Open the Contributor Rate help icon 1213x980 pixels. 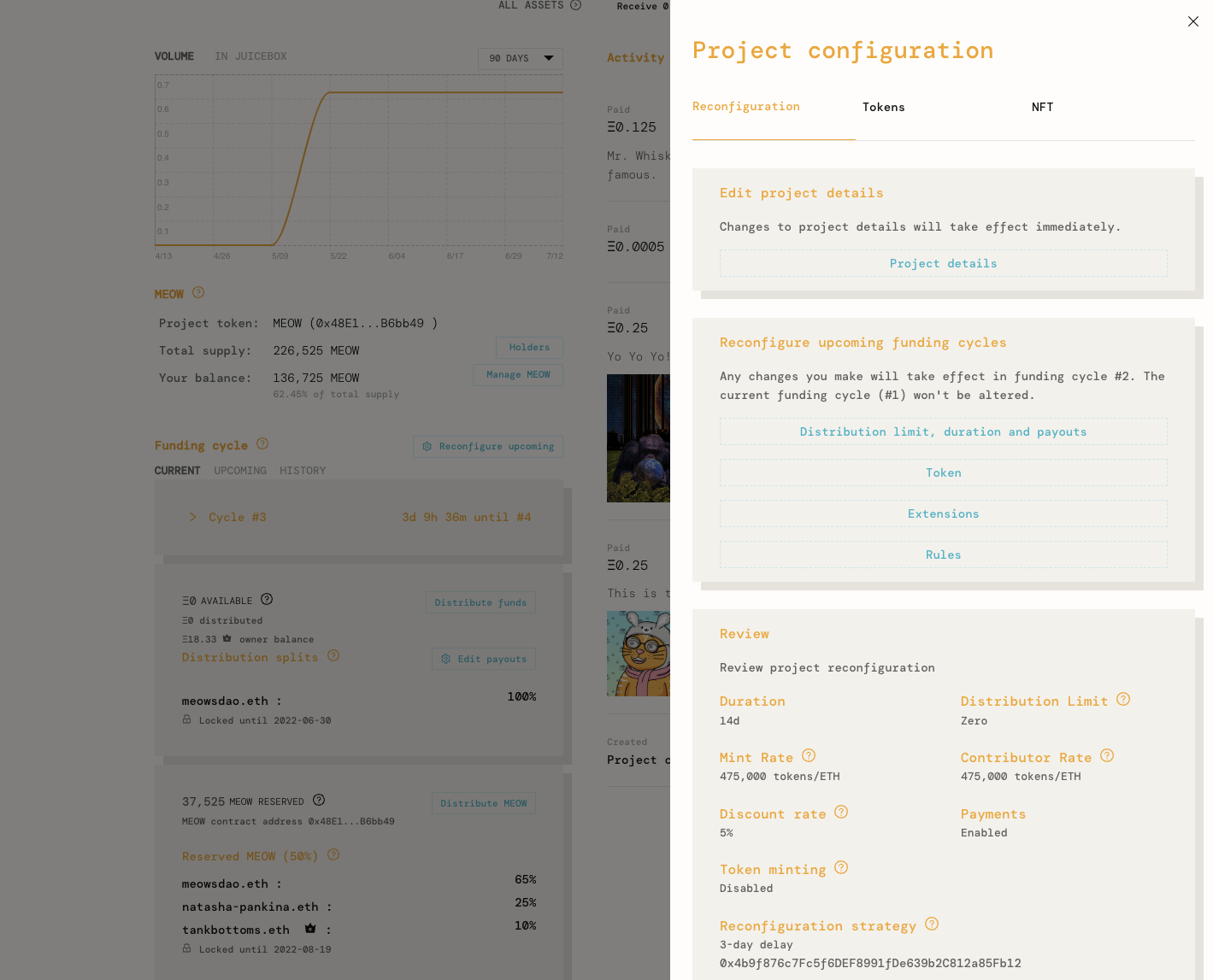click(x=1107, y=755)
